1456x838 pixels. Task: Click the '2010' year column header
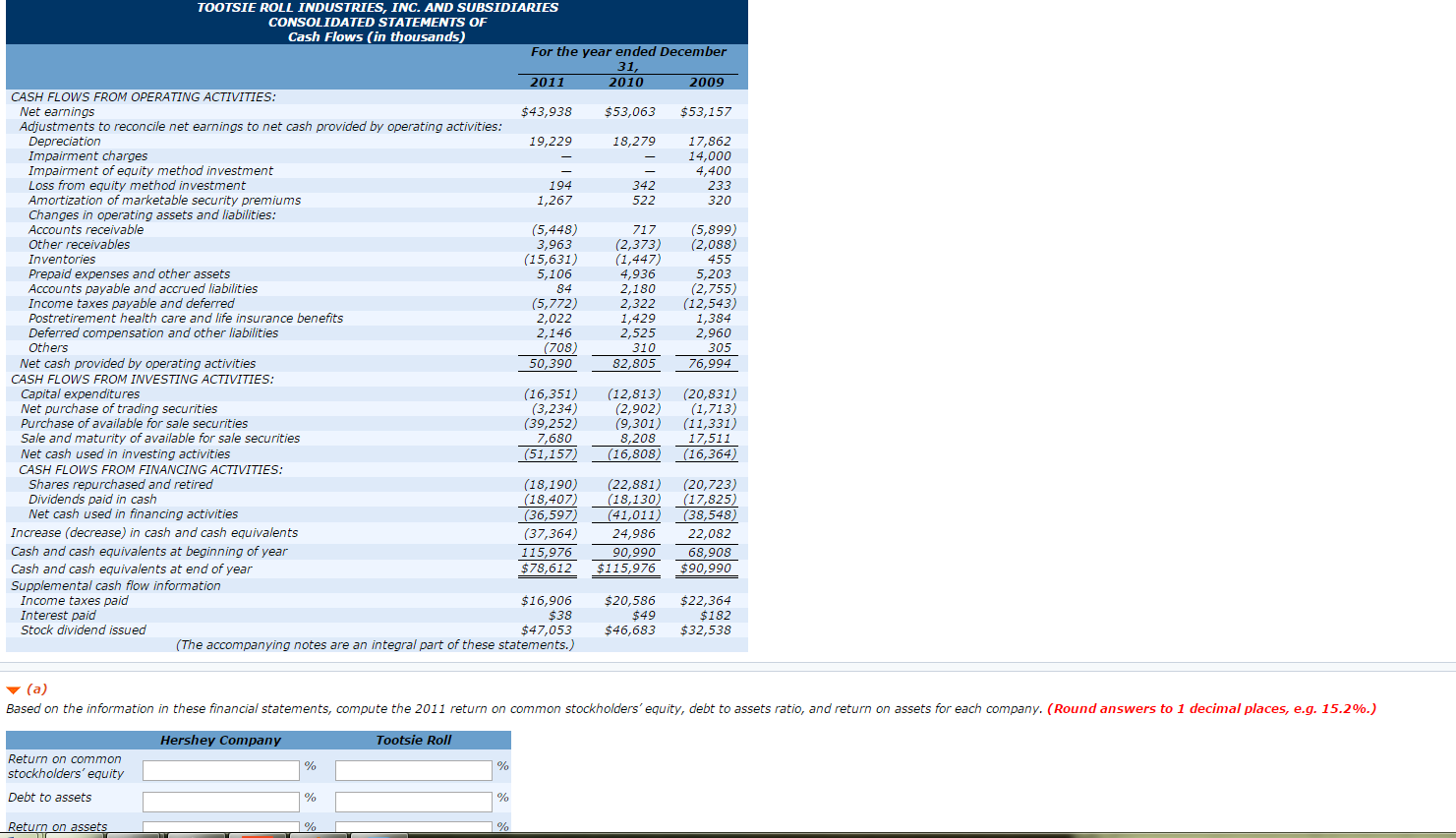point(625,82)
